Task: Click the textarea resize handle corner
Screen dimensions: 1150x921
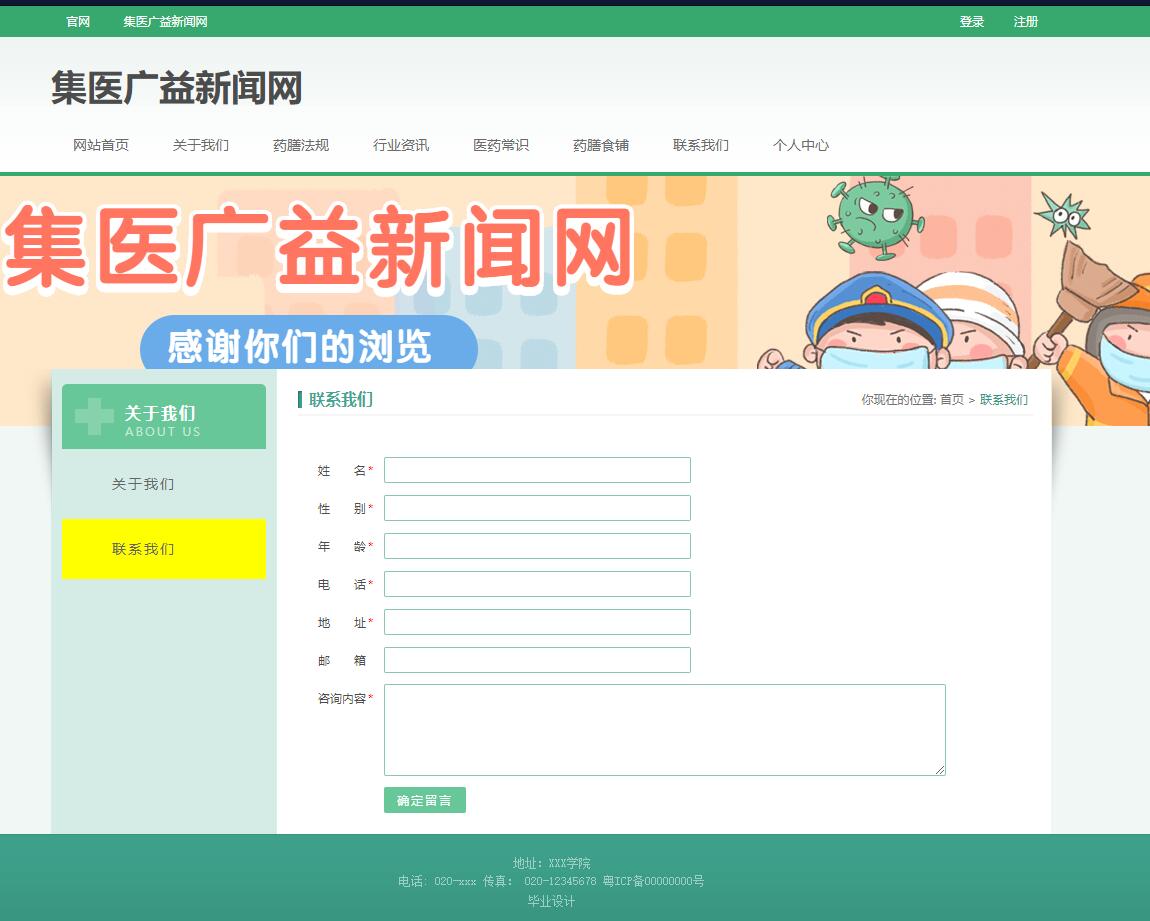Action: pos(940,770)
